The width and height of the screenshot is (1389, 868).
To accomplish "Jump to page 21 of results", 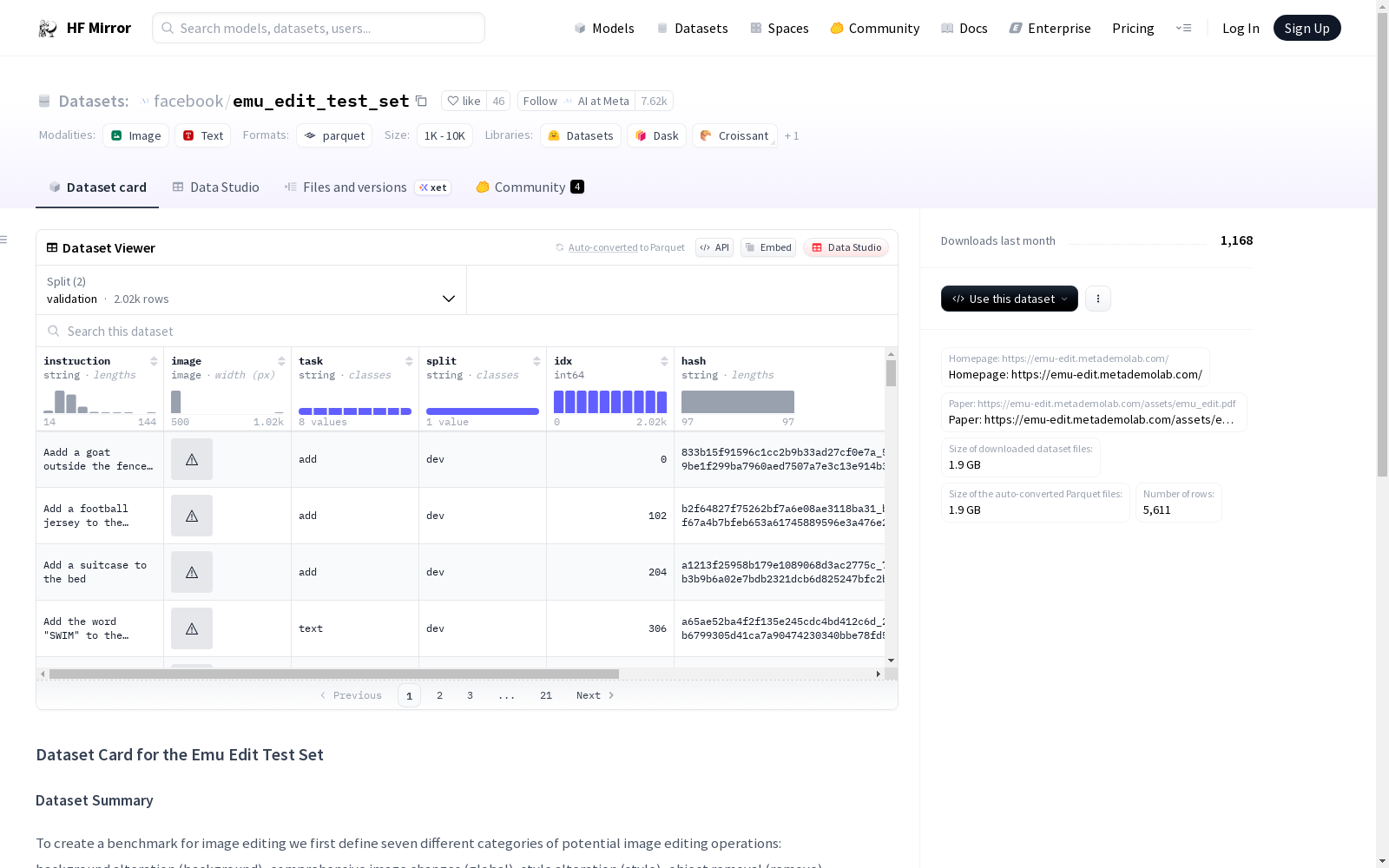I will click(x=546, y=695).
